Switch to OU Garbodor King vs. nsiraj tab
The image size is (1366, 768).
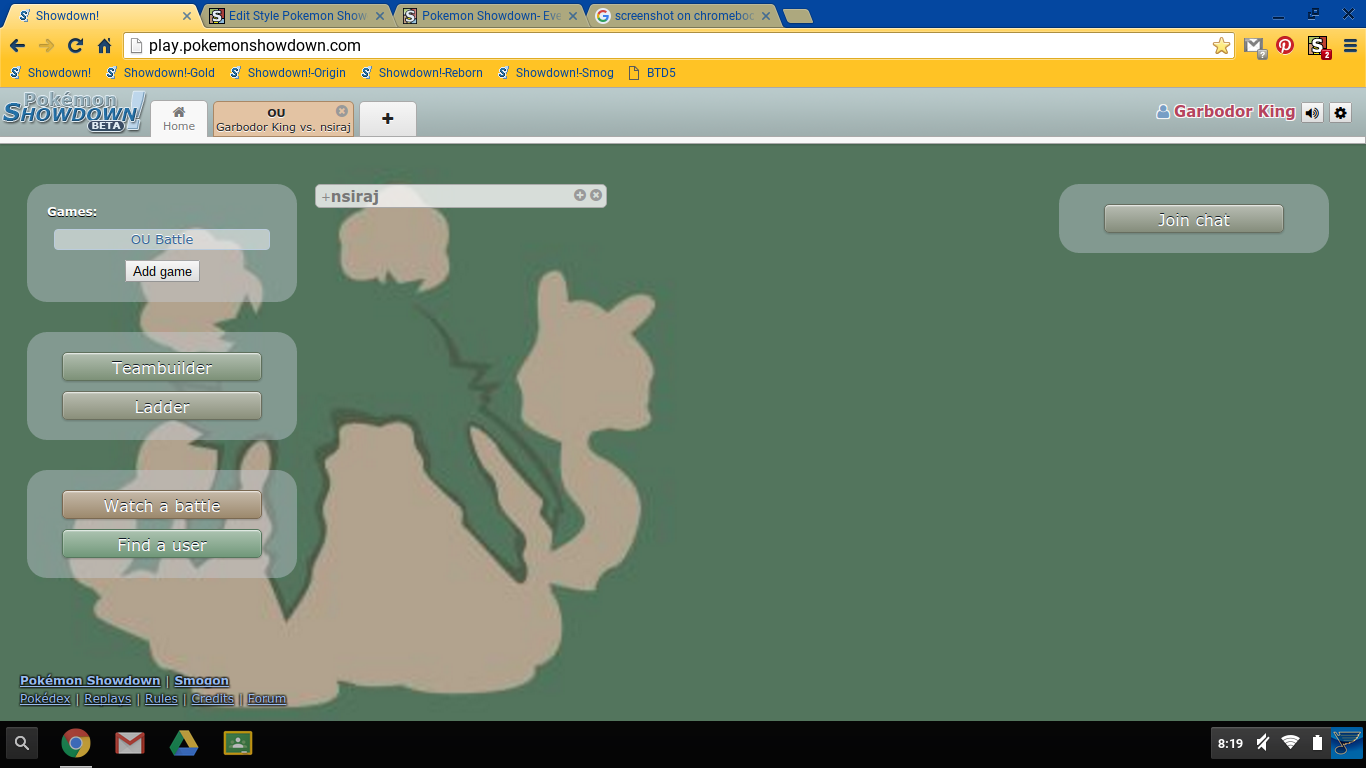[283, 119]
